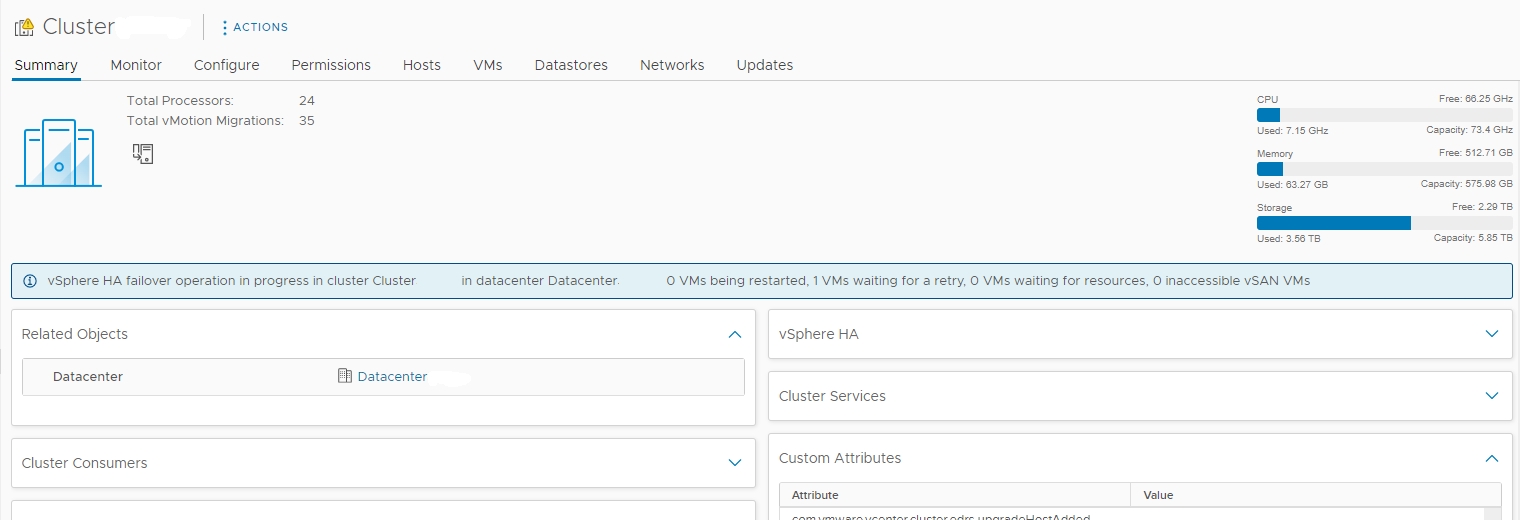Screen dimensions: 1520x520
Task: Select the HA failover operation message text
Action: [679, 281]
